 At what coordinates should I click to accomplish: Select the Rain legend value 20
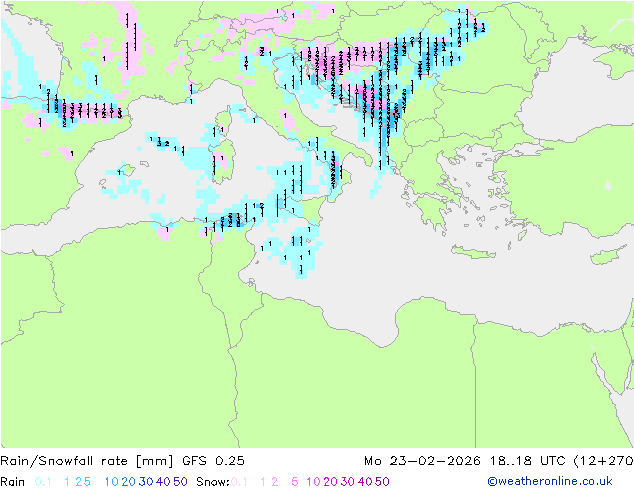point(128,482)
